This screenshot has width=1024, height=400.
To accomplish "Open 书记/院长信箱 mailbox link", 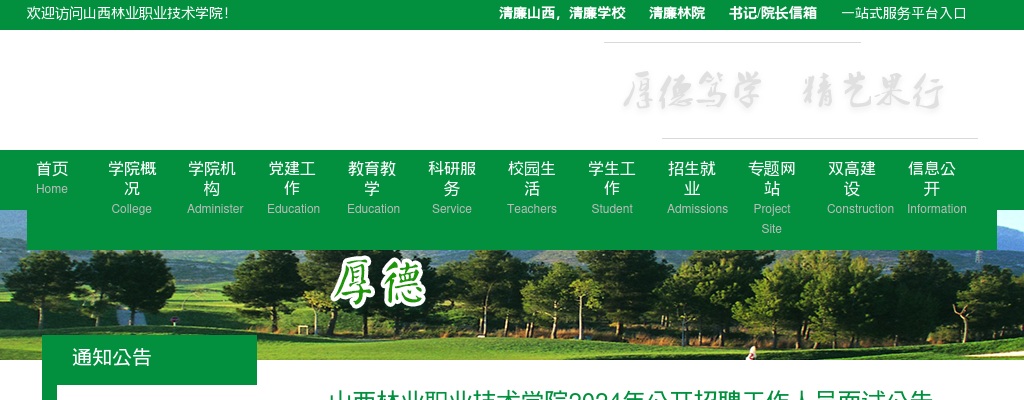I will click(x=773, y=13).
